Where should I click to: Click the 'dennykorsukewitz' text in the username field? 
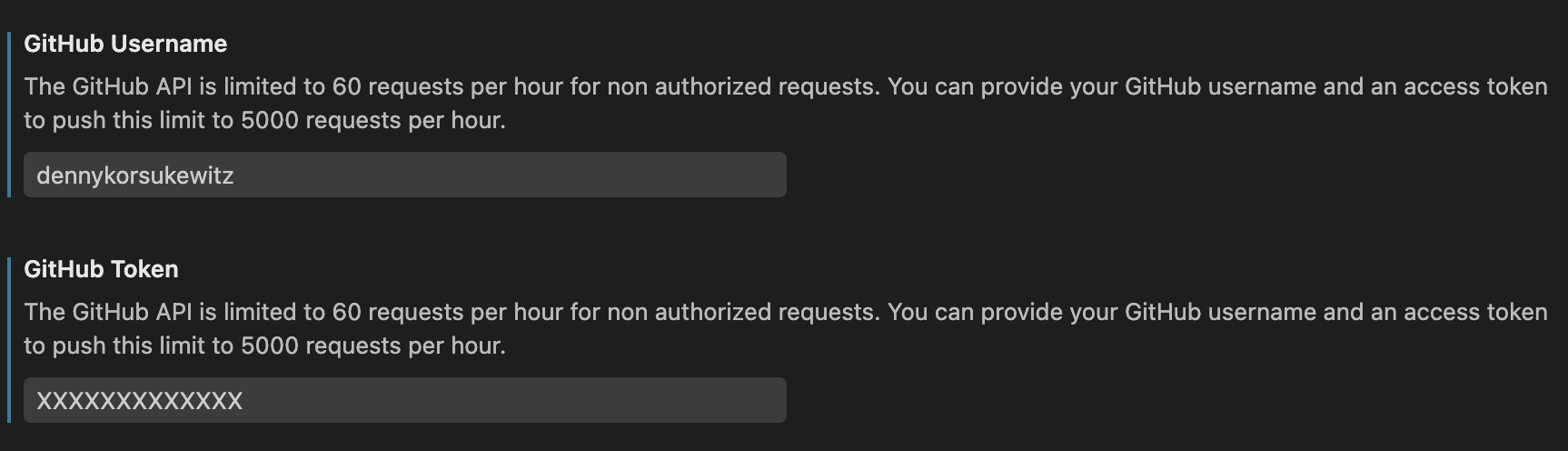tap(135, 175)
